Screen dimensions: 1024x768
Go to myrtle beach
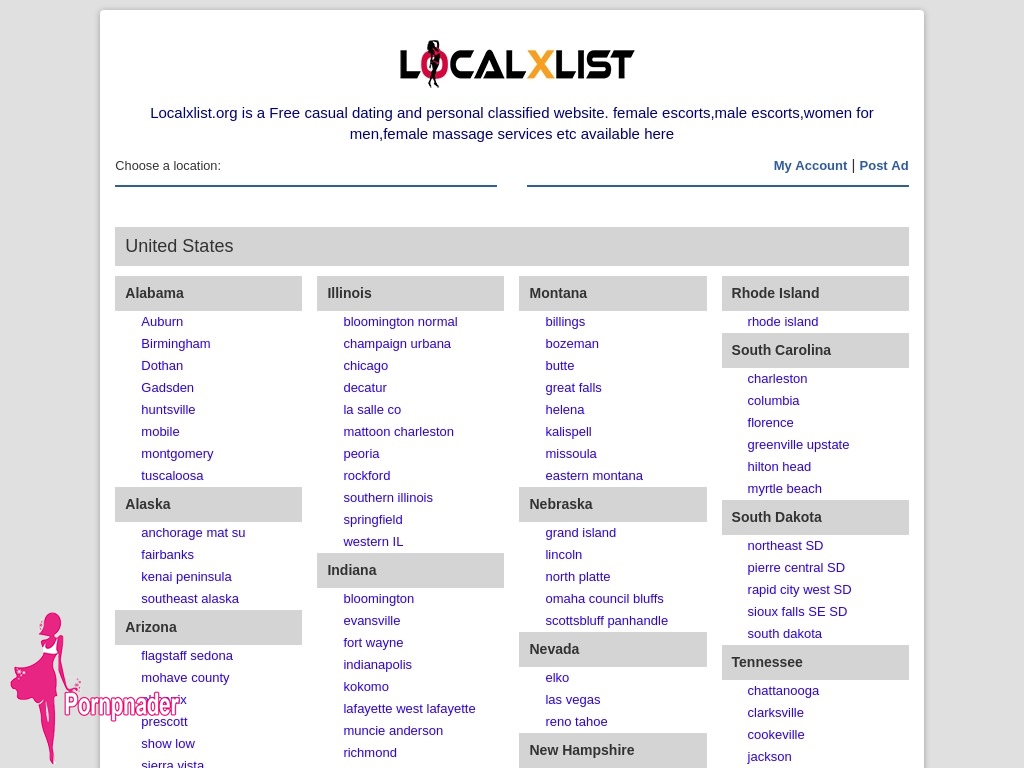tap(784, 488)
